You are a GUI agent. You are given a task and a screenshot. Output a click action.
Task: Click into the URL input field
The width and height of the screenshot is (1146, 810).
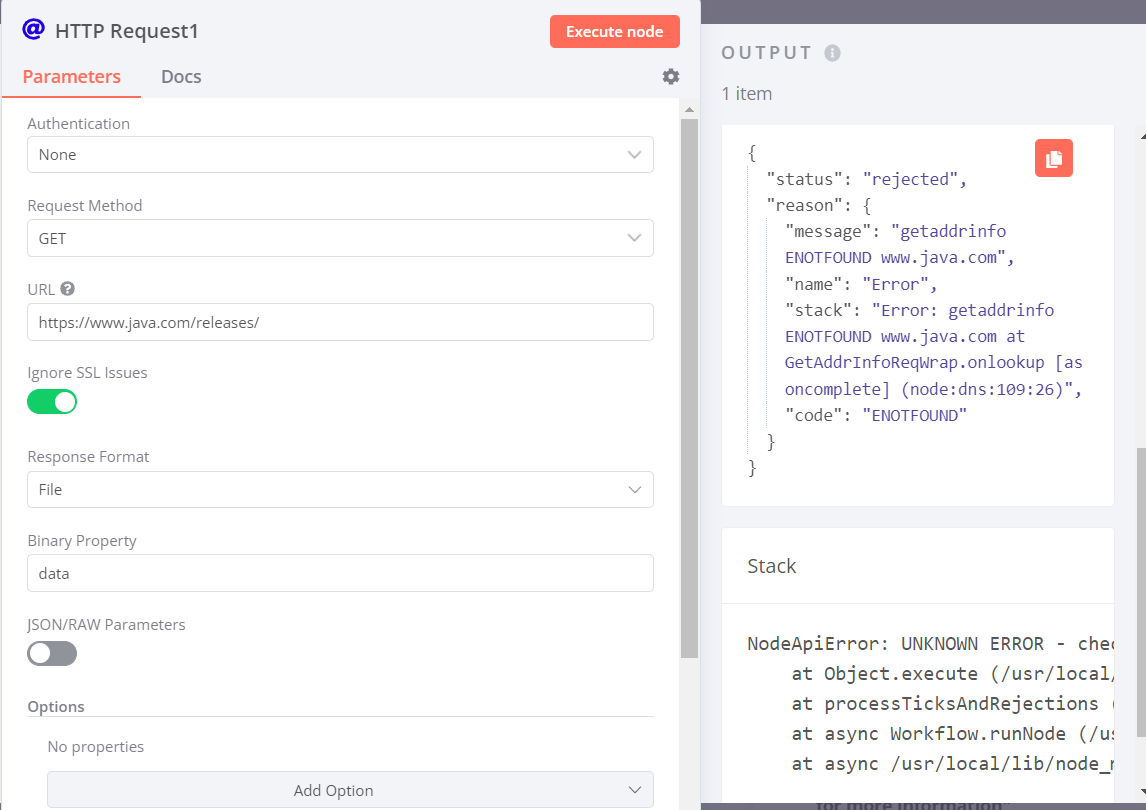point(340,322)
